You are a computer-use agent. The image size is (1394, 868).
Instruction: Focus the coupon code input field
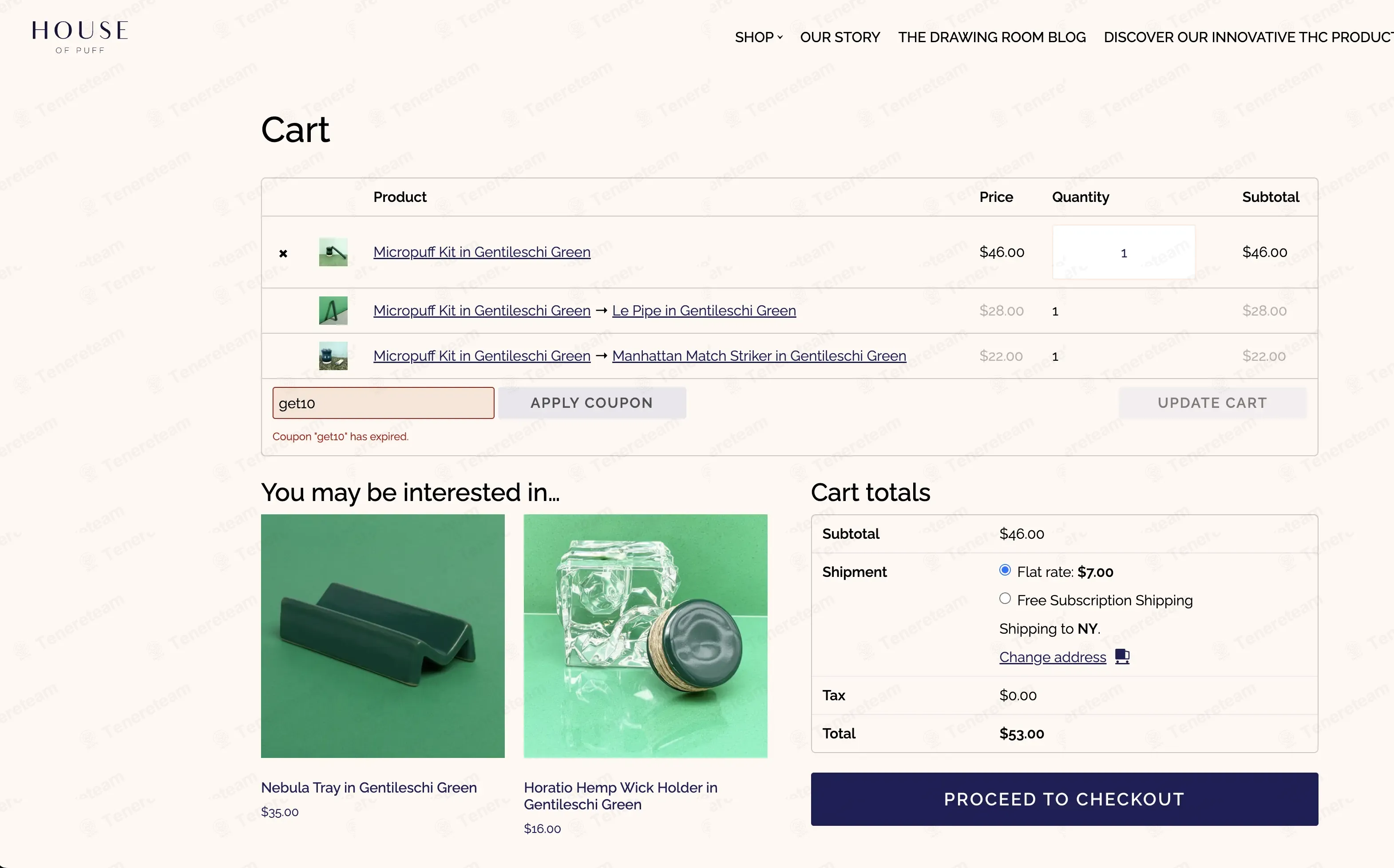(383, 403)
